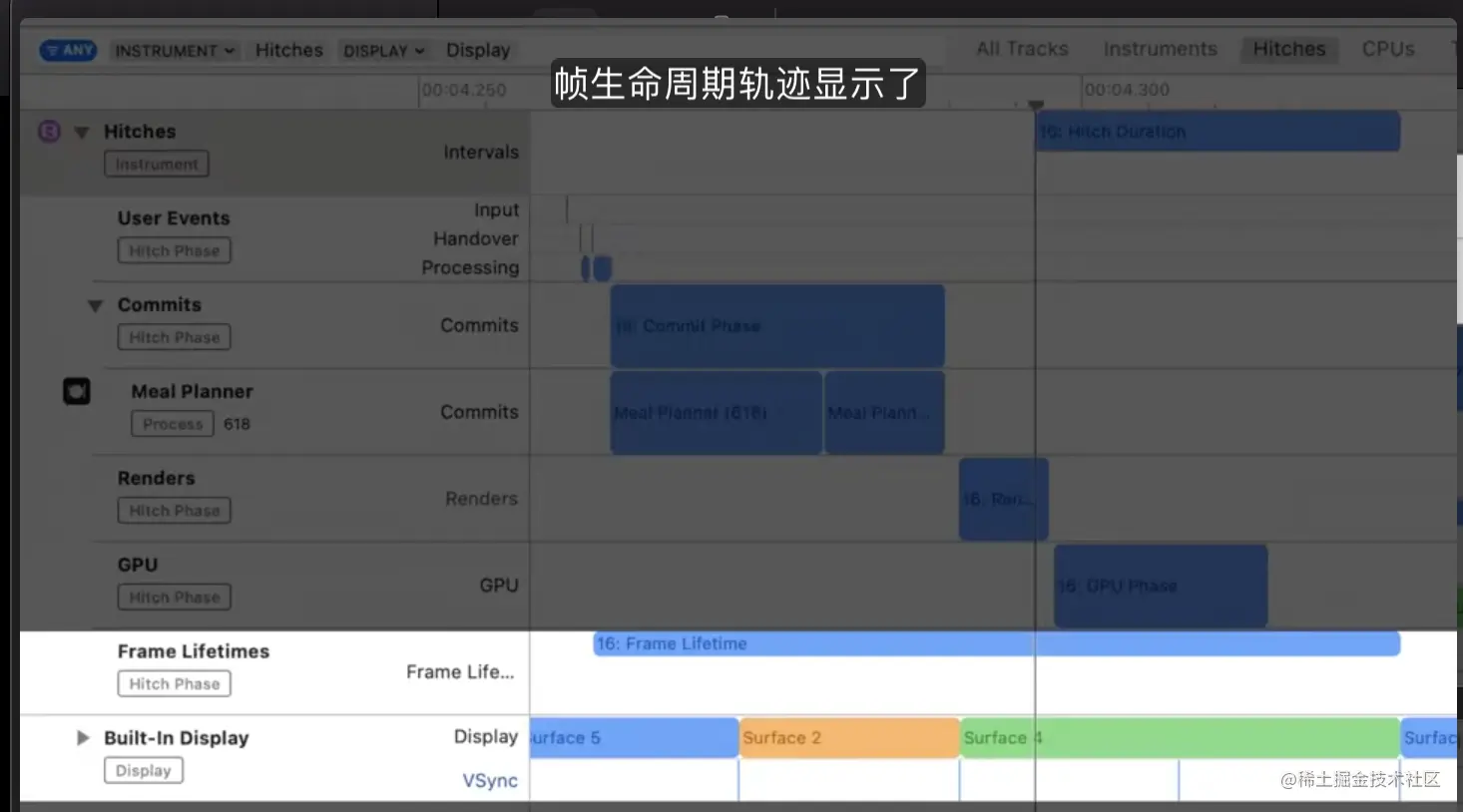Click Hitch Phase tag under GPU

click(x=175, y=598)
